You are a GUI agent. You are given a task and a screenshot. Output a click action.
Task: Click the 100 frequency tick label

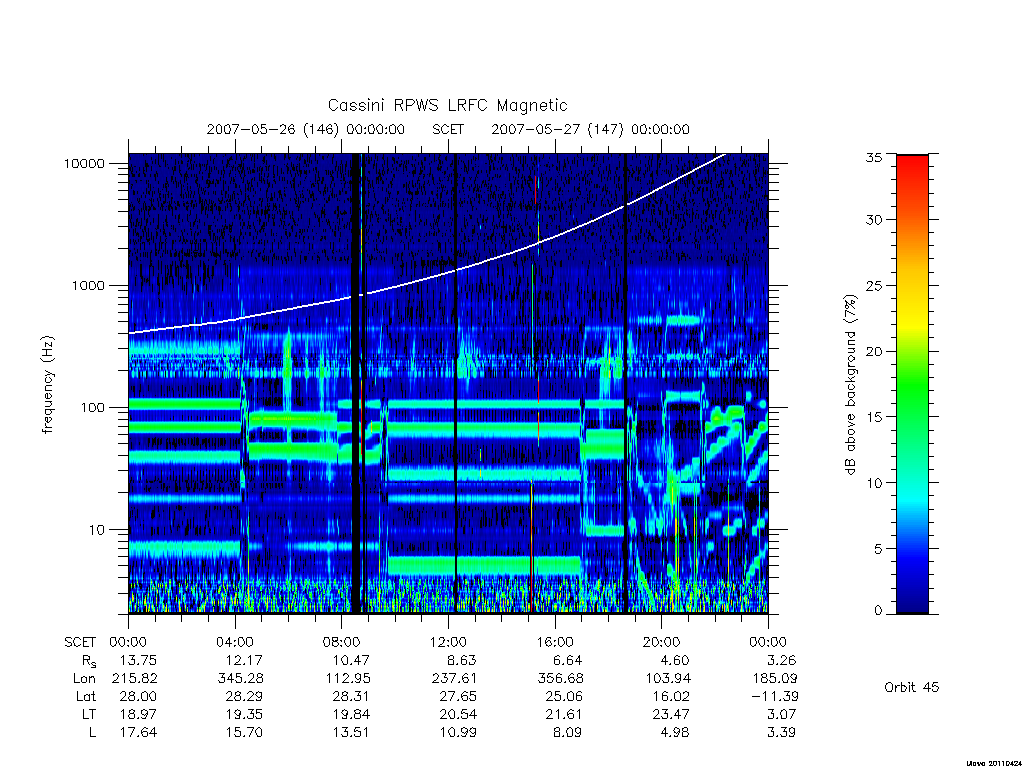click(92, 408)
